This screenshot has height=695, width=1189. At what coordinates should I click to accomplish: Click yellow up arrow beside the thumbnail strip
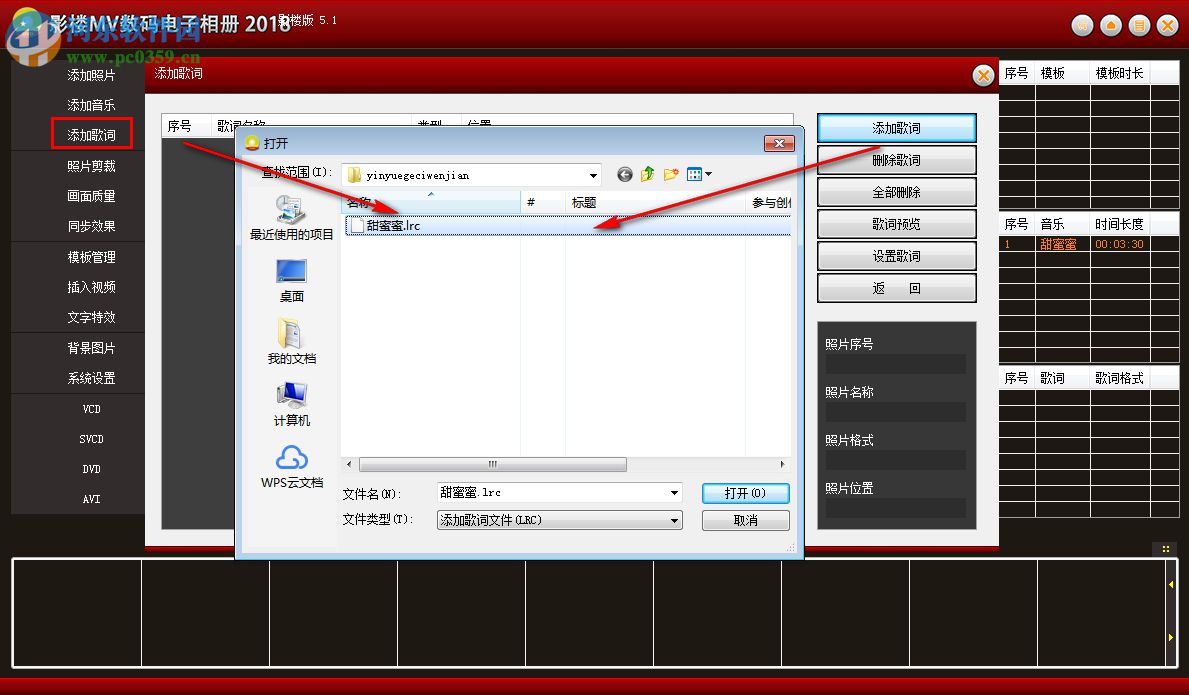1171,584
